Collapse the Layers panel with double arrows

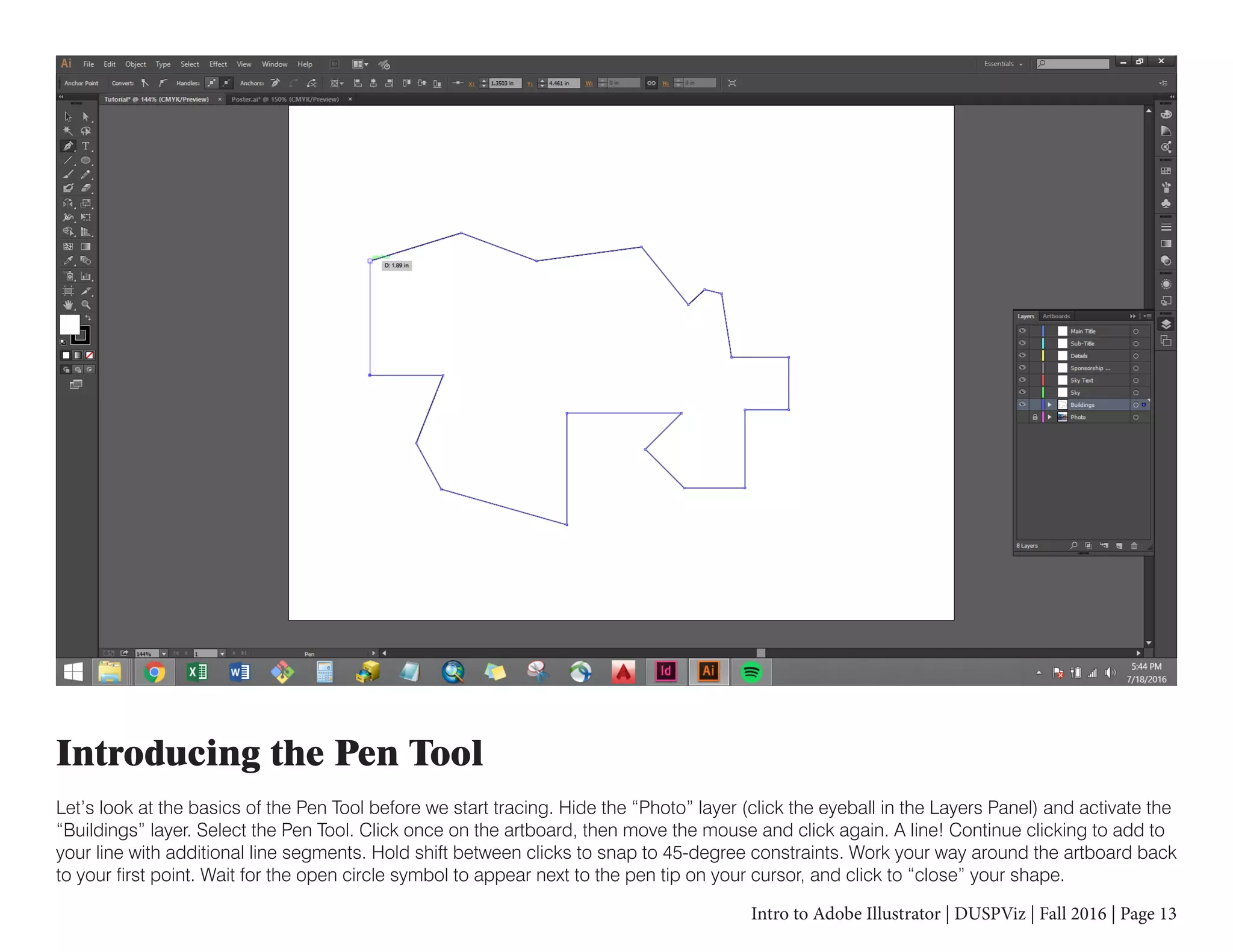tap(1132, 316)
